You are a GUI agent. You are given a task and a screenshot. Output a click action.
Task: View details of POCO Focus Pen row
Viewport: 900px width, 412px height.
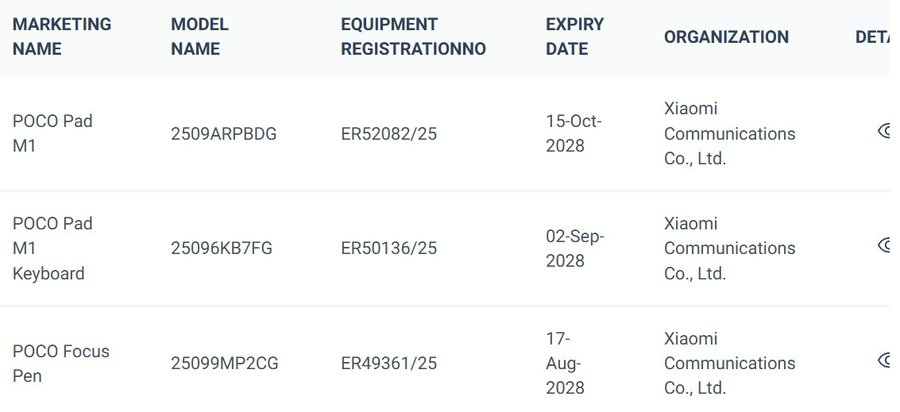click(884, 360)
